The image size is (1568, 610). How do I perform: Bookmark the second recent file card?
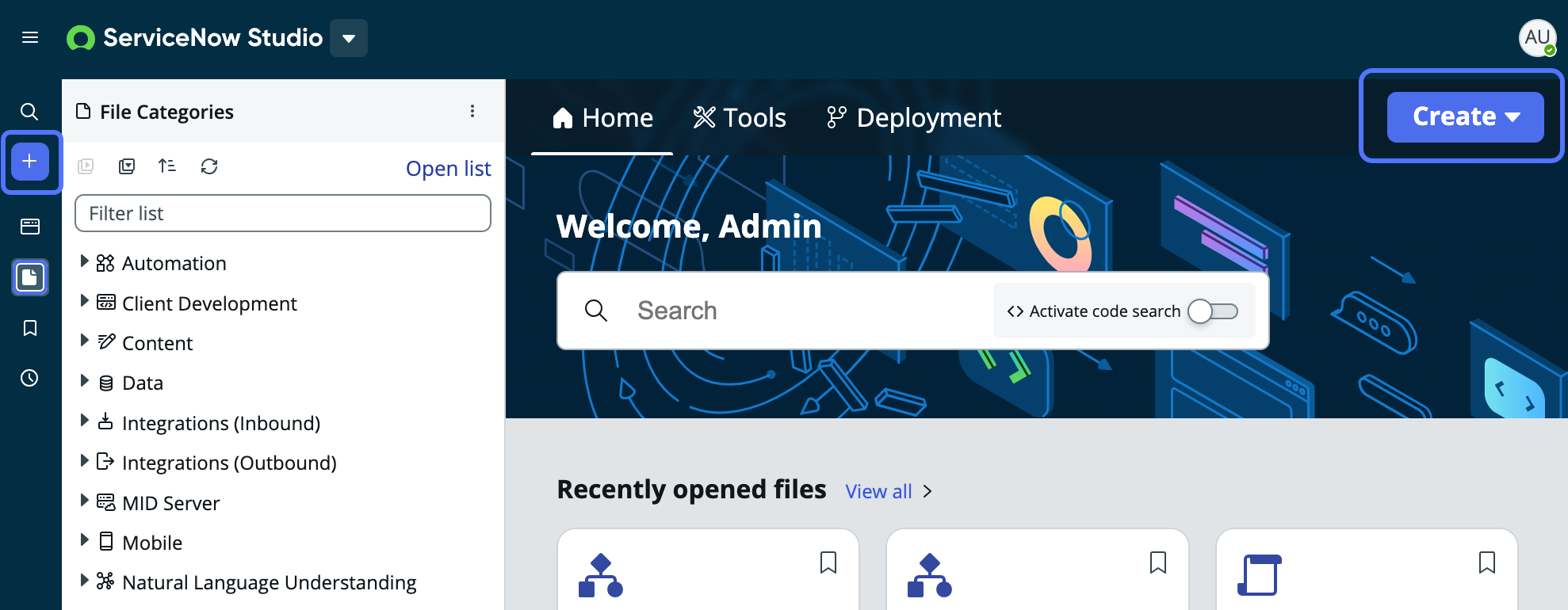1158,562
